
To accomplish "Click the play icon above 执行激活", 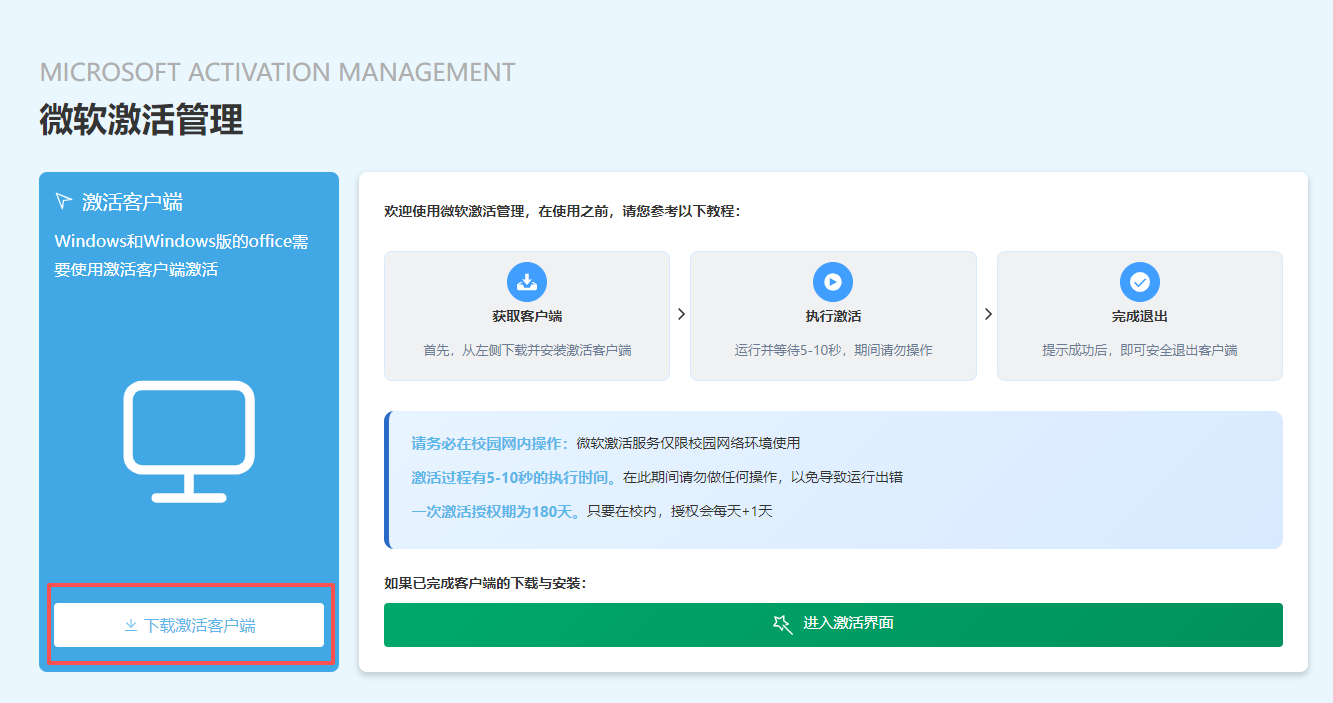I will [833, 282].
